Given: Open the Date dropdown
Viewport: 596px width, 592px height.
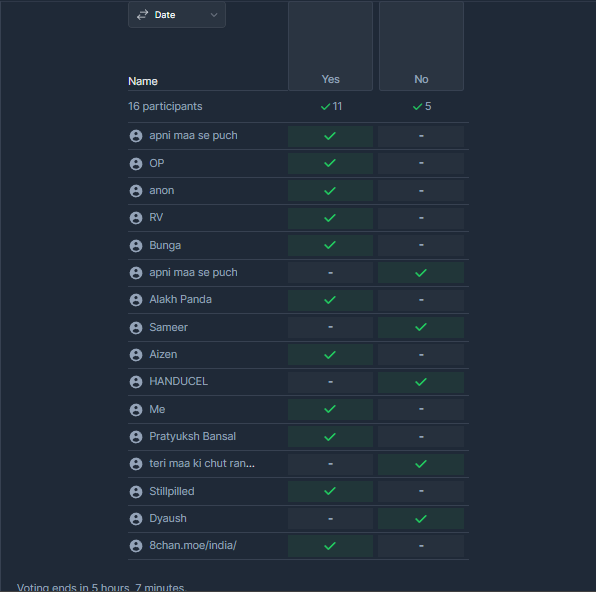Looking at the screenshot, I should tap(177, 15).
